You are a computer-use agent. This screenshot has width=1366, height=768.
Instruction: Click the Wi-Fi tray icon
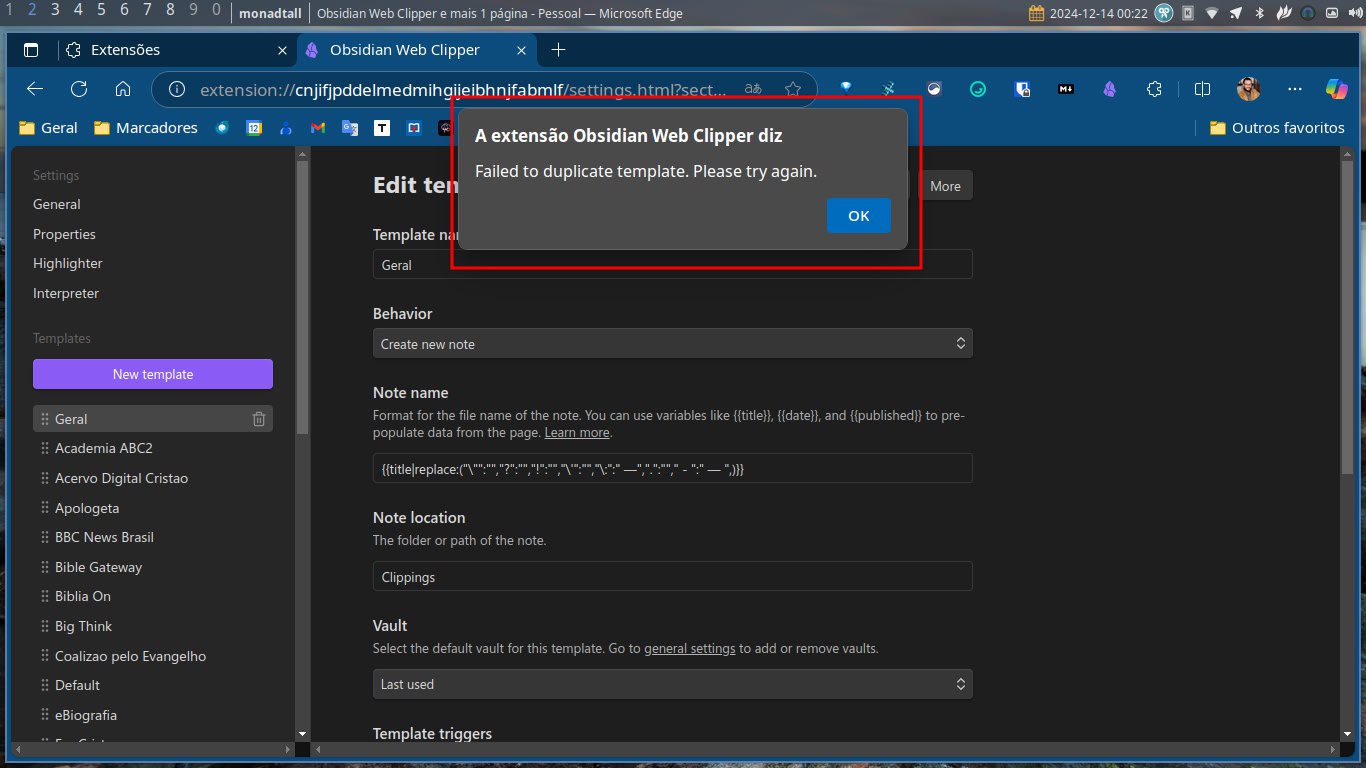1212,13
